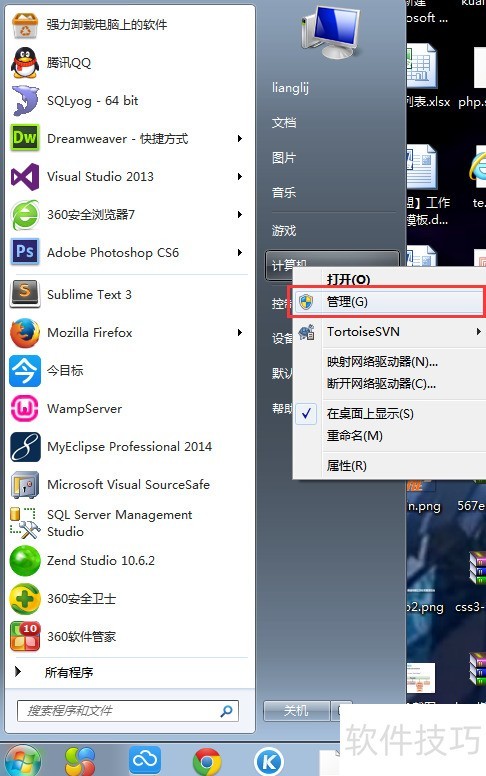Open 360软件管家 icon
486x776 pixels.
coord(25,636)
